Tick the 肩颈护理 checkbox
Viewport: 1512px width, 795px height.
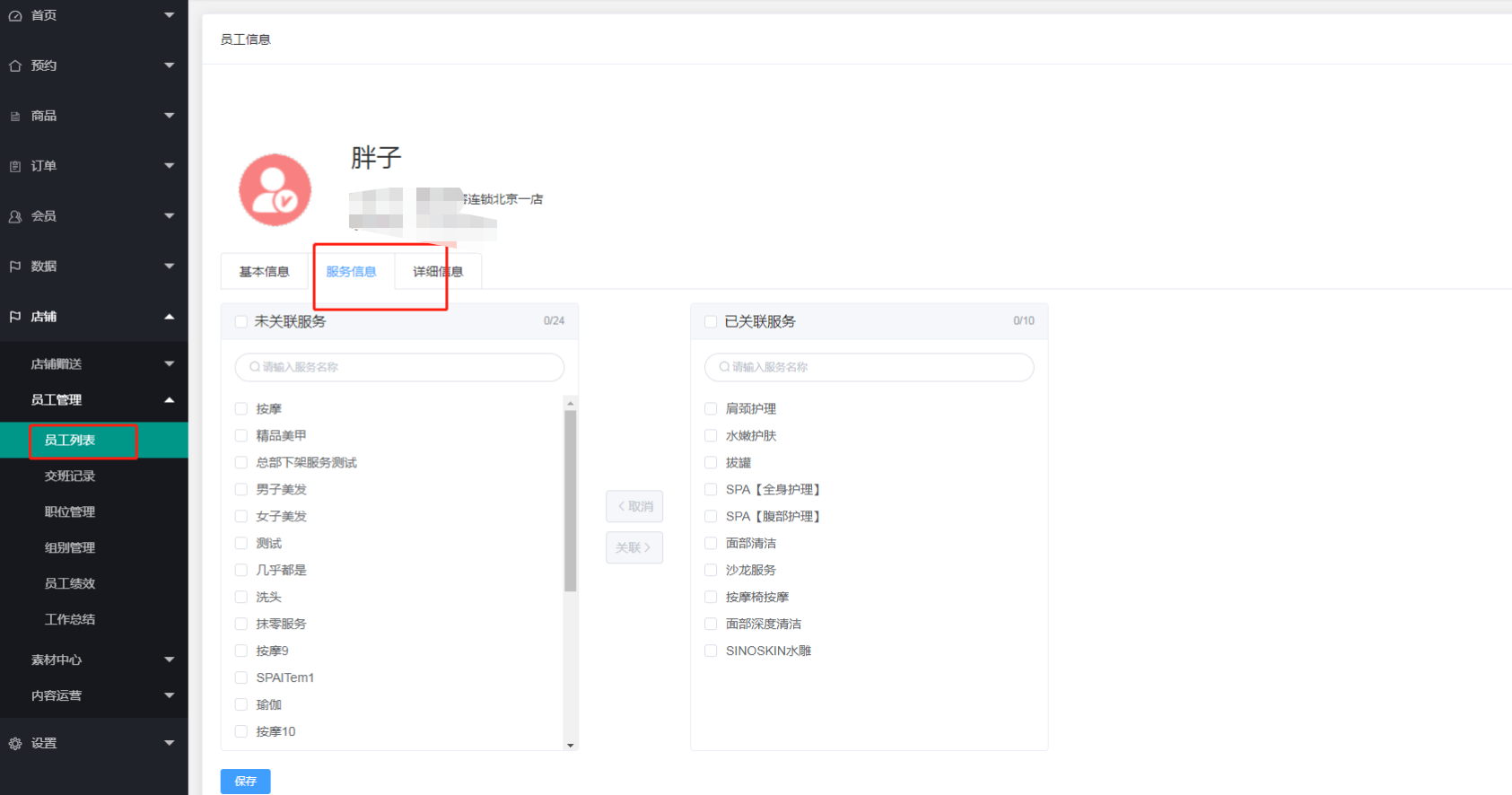click(x=711, y=408)
